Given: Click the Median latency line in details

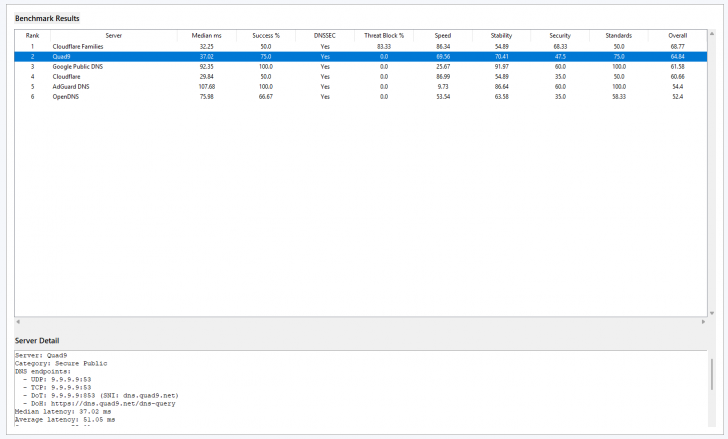Looking at the screenshot, I should point(63,412).
